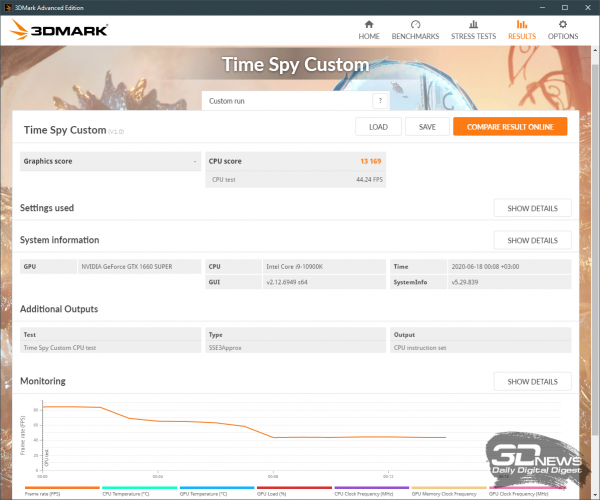Click the title bar app icon
Viewport: 600px width, 500px height.
tap(9, 5)
